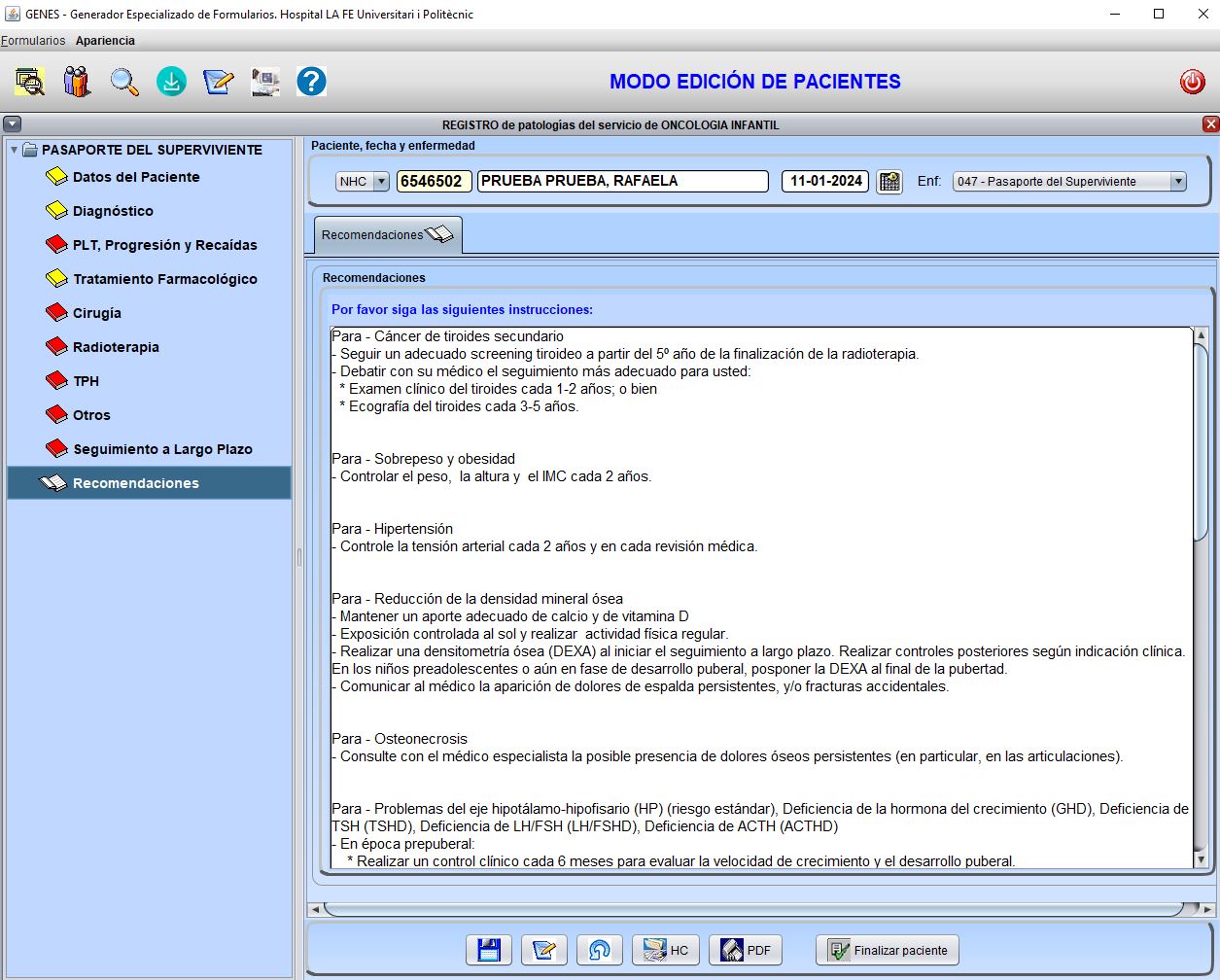The width and height of the screenshot is (1220, 980).
Task: Click the Finalizar paciente button
Action: pyautogui.click(x=888, y=950)
